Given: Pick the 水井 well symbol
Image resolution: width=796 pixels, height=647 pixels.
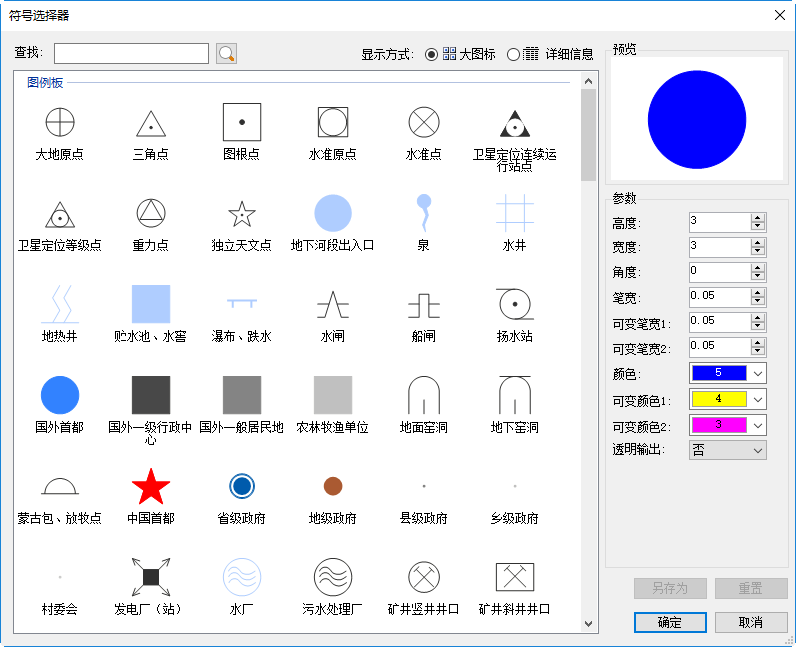Looking at the screenshot, I should pyautogui.click(x=514, y=213).
